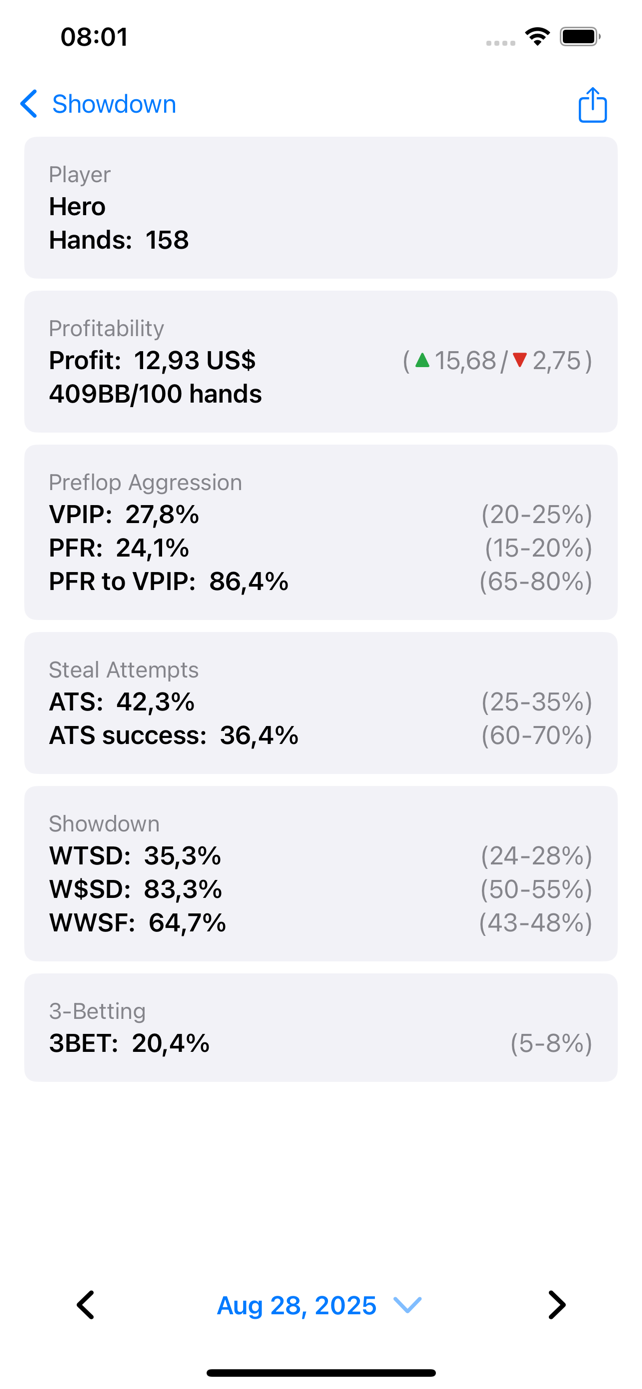Tap the red down-triangle losses indicator
The width and height of the screenshot is (642, 1389).
click(519, 361)
